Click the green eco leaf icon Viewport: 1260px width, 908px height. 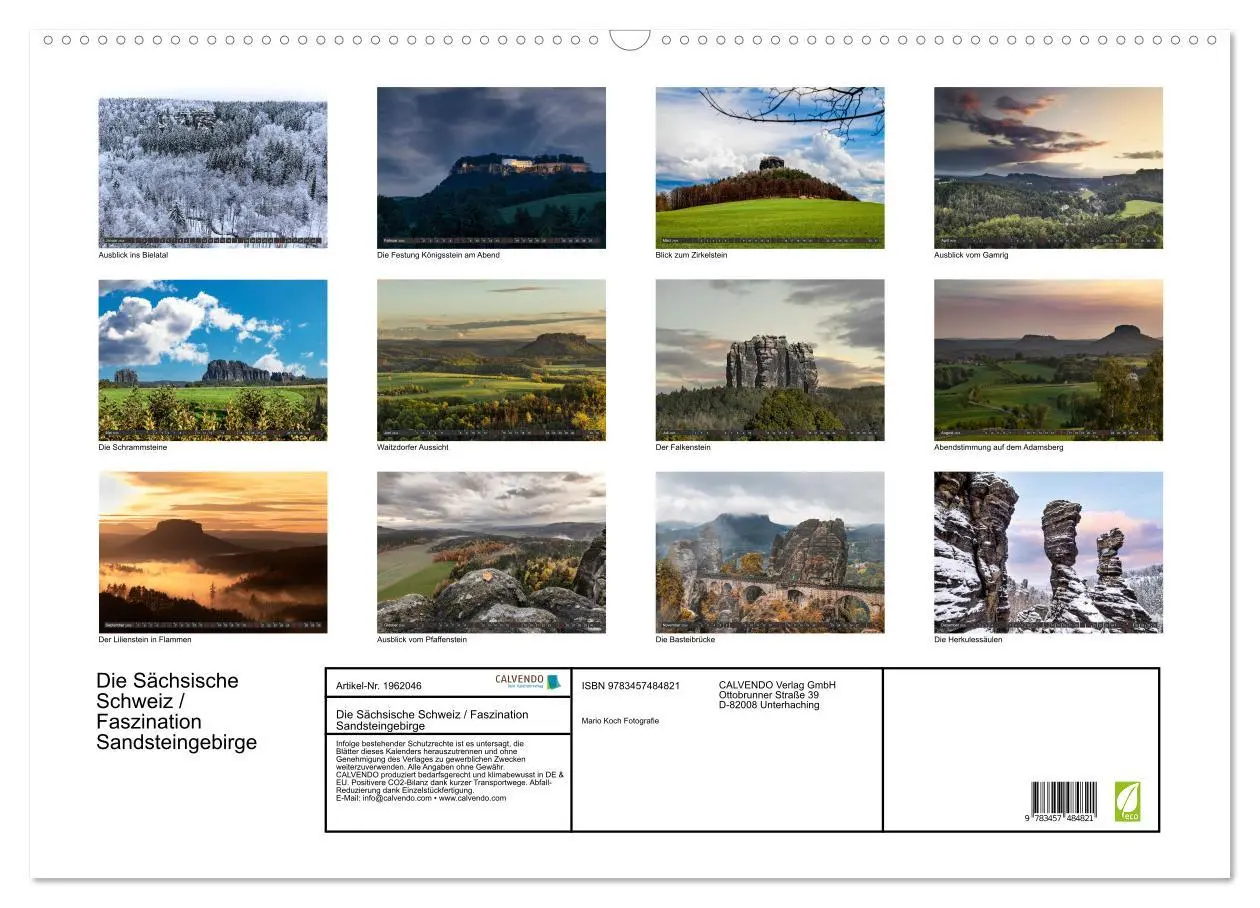[1127, 801]
